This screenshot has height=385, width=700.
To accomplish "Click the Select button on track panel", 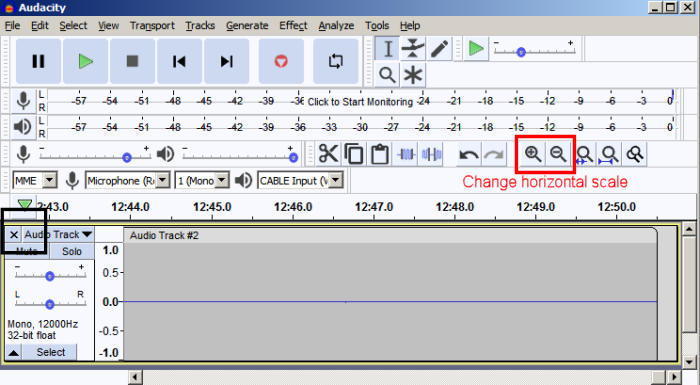I will [50, 352].
